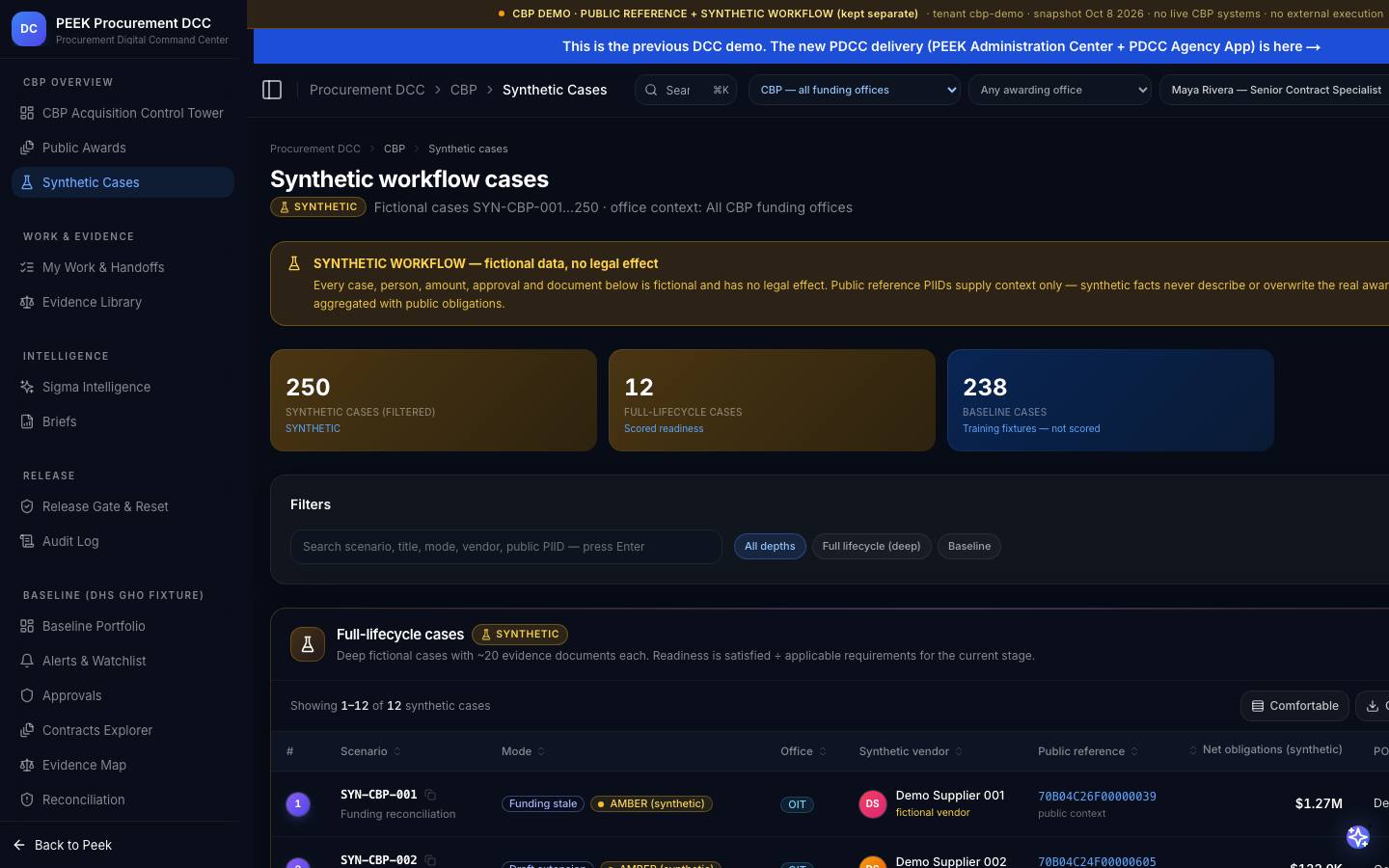Click the DC logo badge
Image resolution: width=1389 pixels, height=868 pixels.
(29, 29)
